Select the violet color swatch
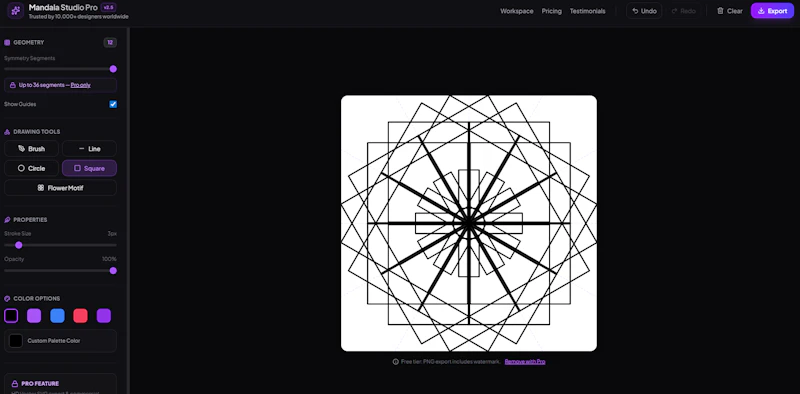The image size is (800, 394). pos(104,316)
